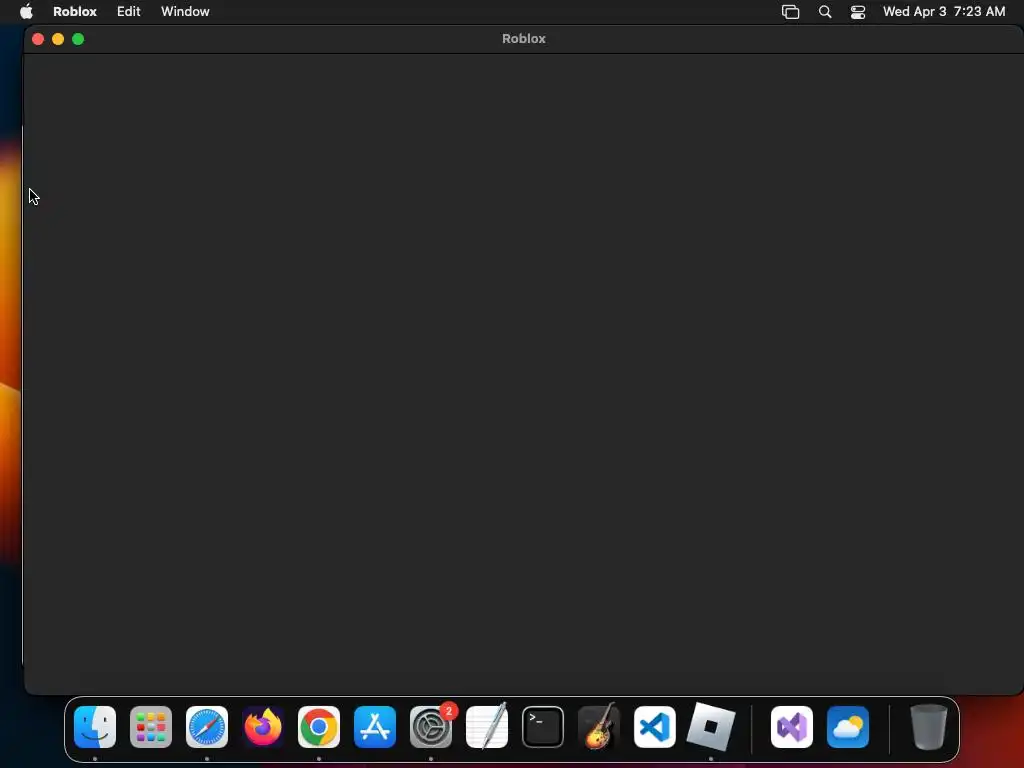Minimize the Roblox window
Viewport: 1024px width, 768px height.
click(x=57, y=39)
